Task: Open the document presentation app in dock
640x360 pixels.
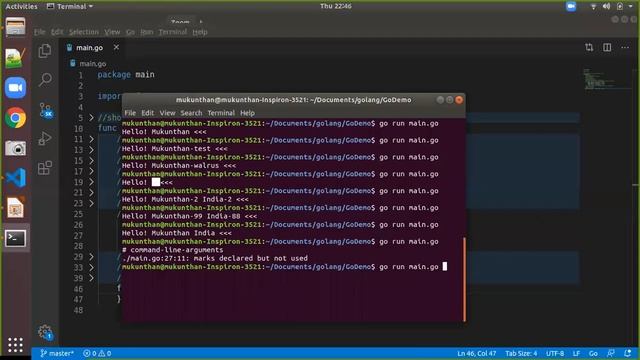Action: pos(16,208)
